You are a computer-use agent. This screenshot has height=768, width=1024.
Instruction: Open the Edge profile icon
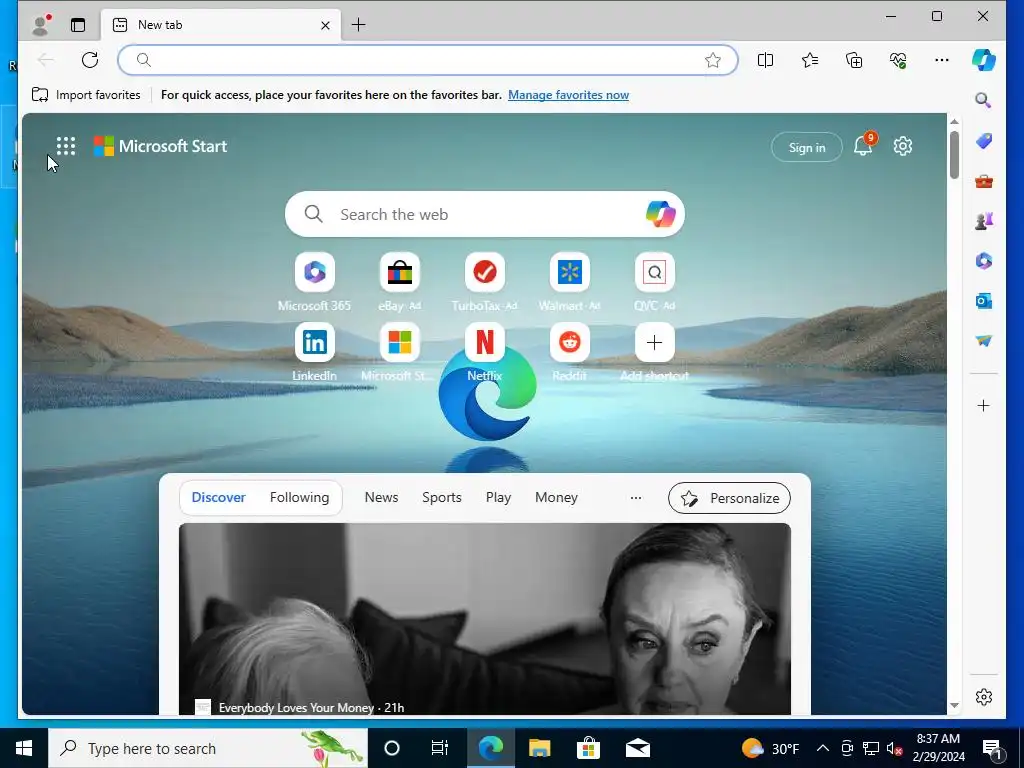pos(41,25)
